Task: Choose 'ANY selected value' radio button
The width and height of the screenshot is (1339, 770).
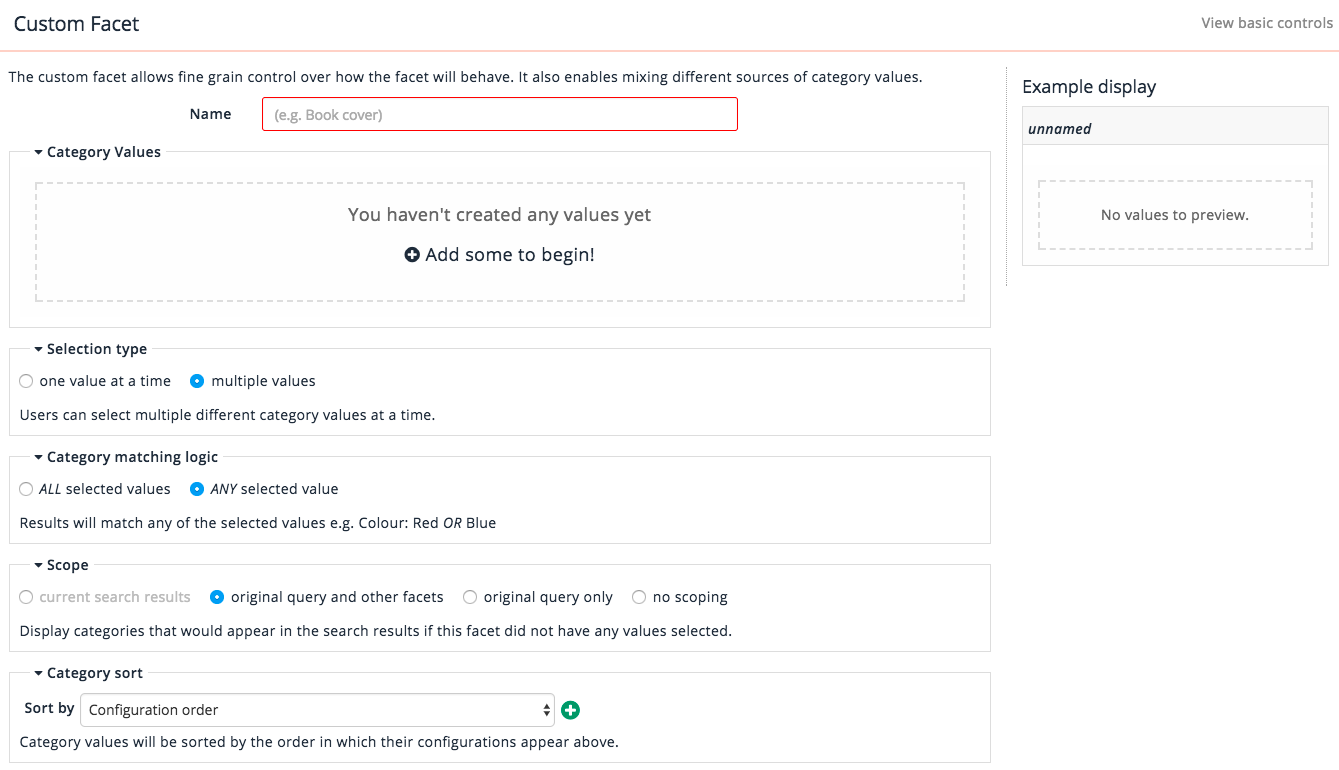Action: coord(197,489)
